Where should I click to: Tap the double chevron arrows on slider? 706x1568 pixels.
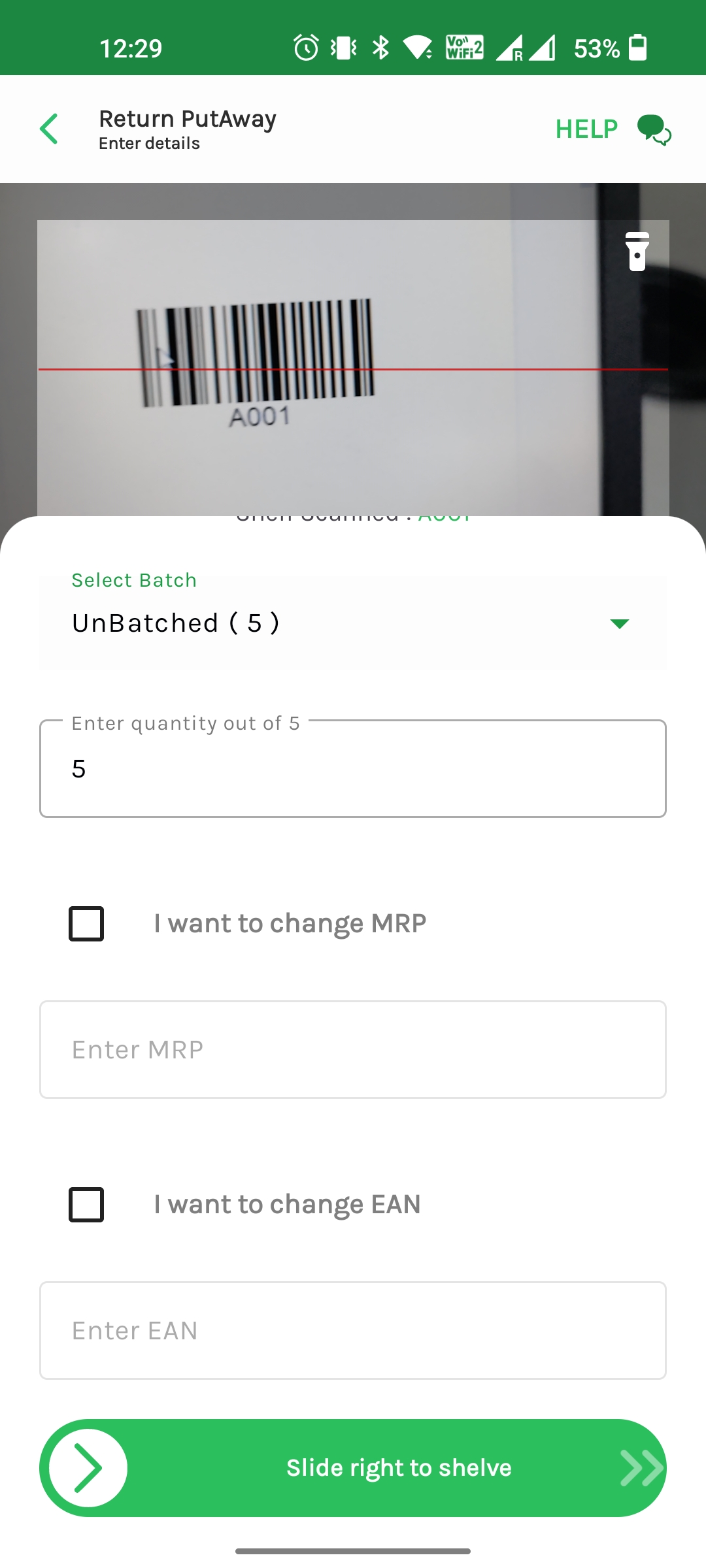click(641, 1468)
